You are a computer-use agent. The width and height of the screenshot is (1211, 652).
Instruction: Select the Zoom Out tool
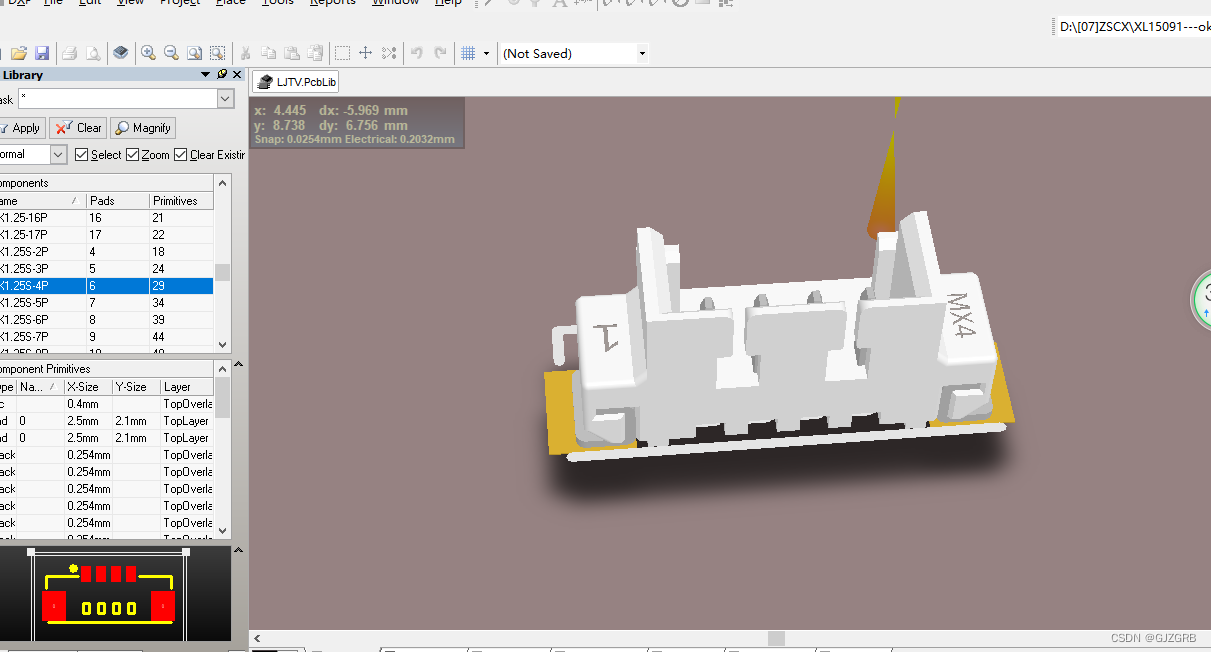170,52
